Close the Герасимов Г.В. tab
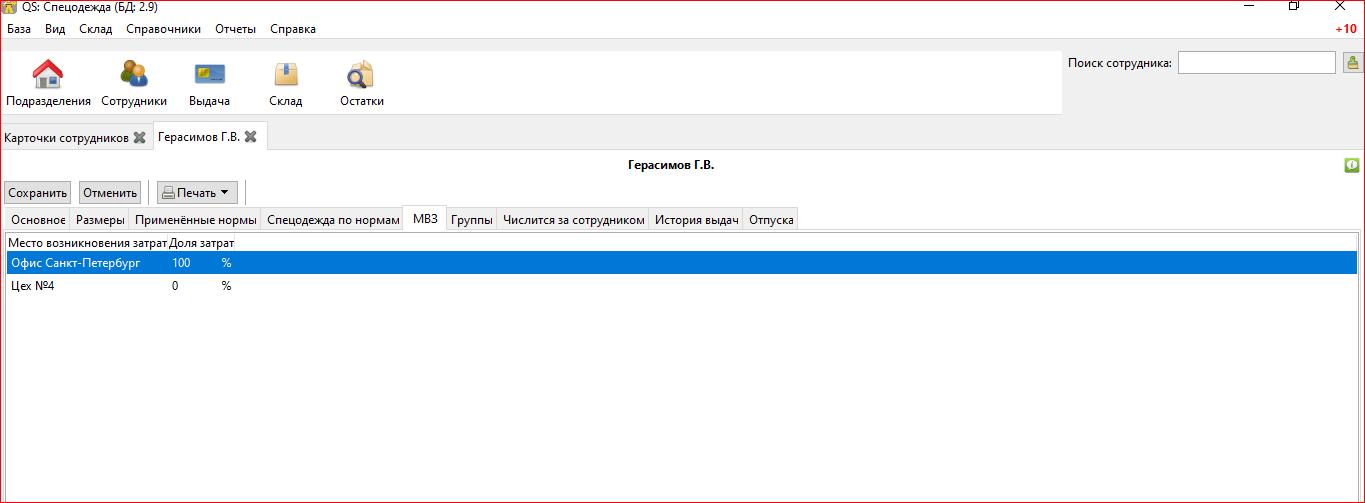The height and width of the screenshot is (503, 1365). [251, 137]
